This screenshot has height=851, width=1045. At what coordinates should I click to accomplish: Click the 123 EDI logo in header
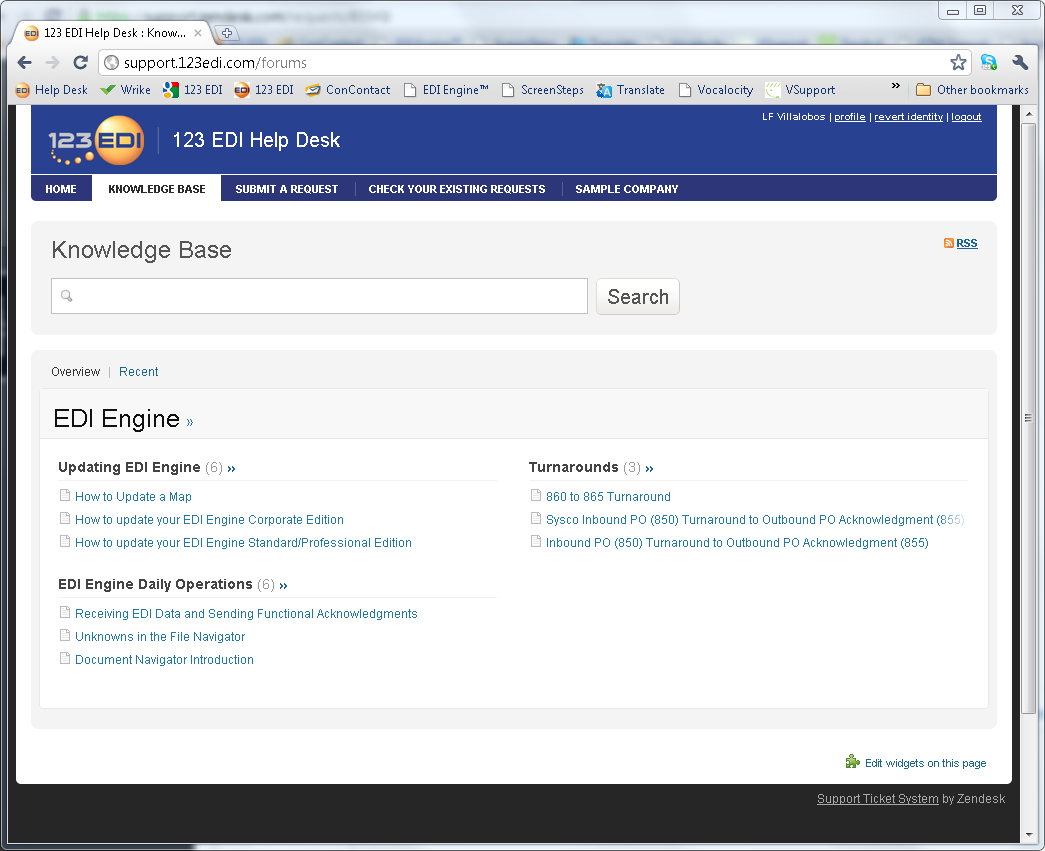97,140
